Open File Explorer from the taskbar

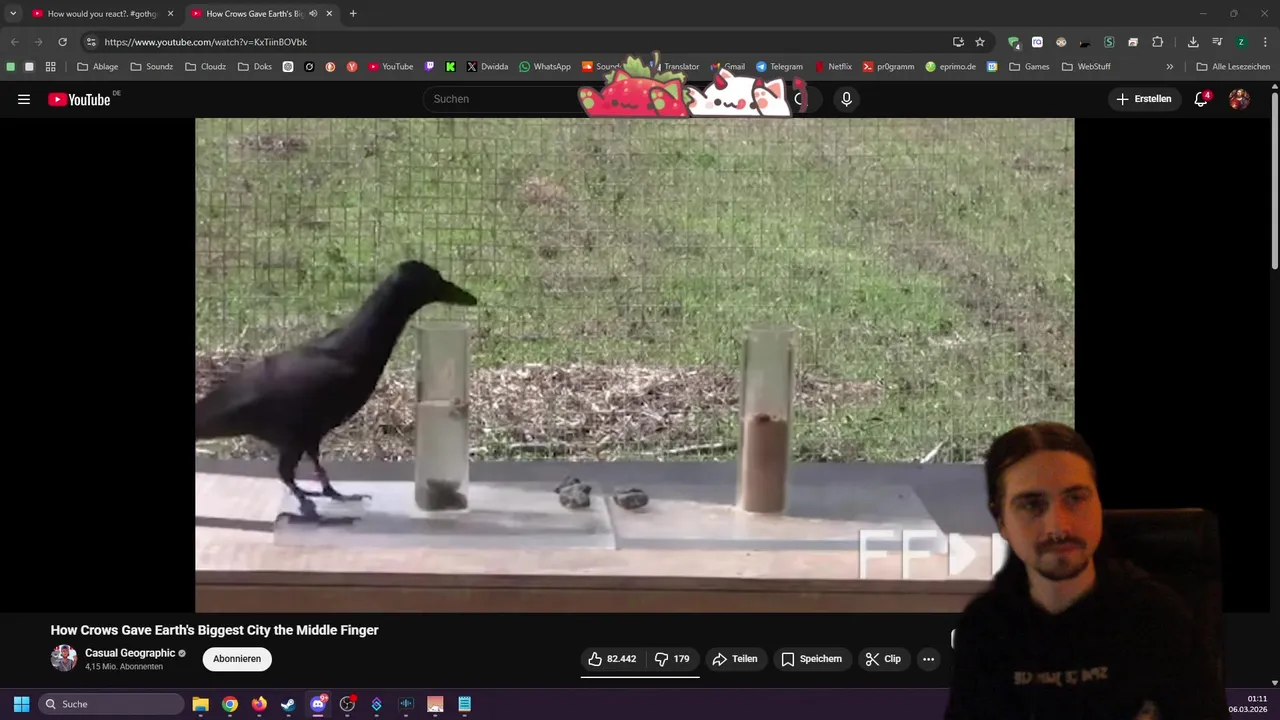[x=200, y=704]
